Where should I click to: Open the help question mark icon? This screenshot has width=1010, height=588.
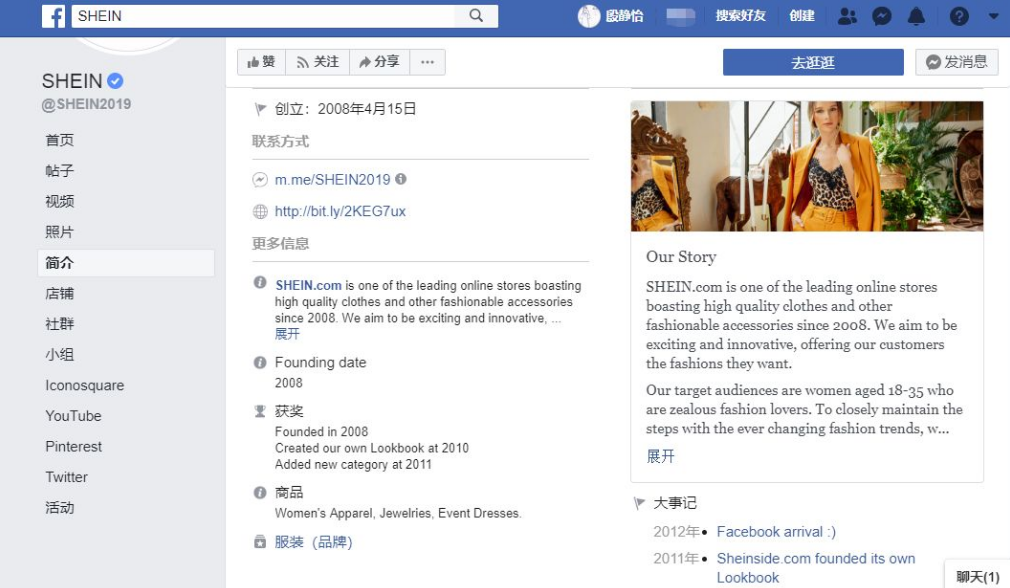[959, 16]
